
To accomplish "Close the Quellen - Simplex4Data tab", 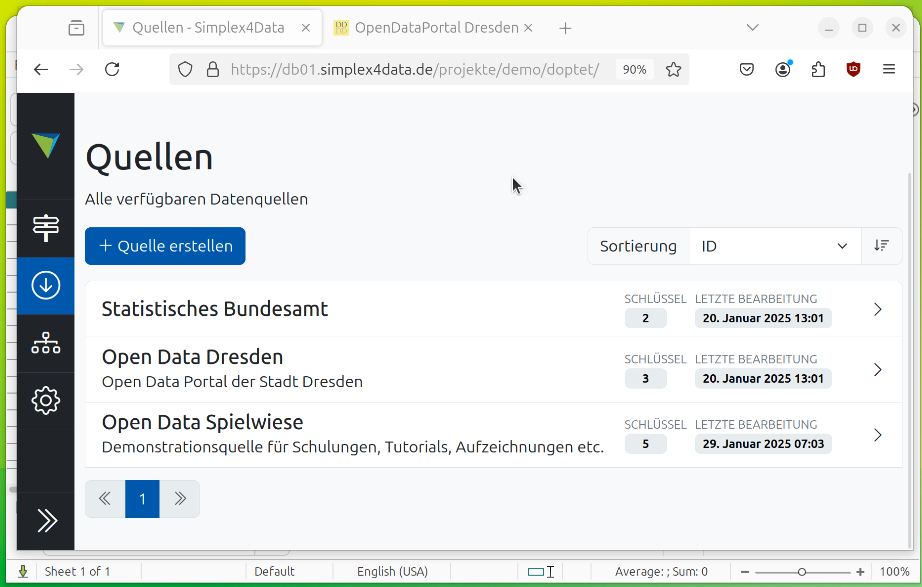I will 306,28.
